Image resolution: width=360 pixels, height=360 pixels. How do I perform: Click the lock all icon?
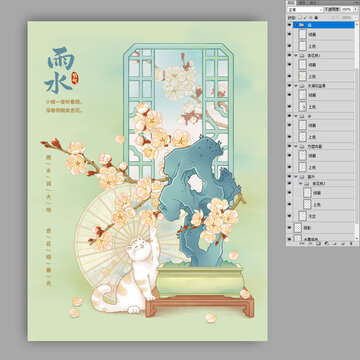click(316, 17)
